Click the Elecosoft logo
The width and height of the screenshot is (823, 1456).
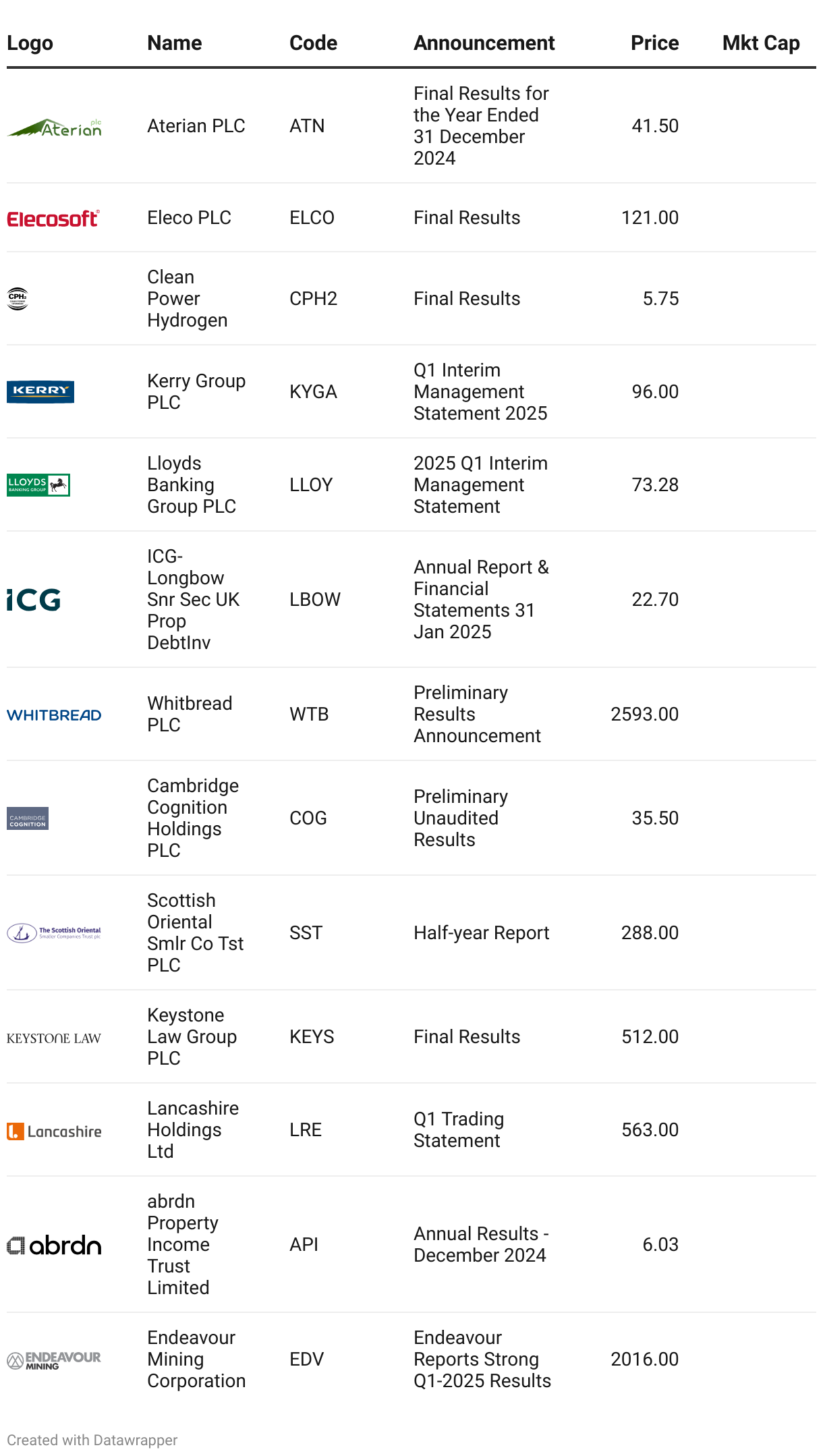coord(53,218)
